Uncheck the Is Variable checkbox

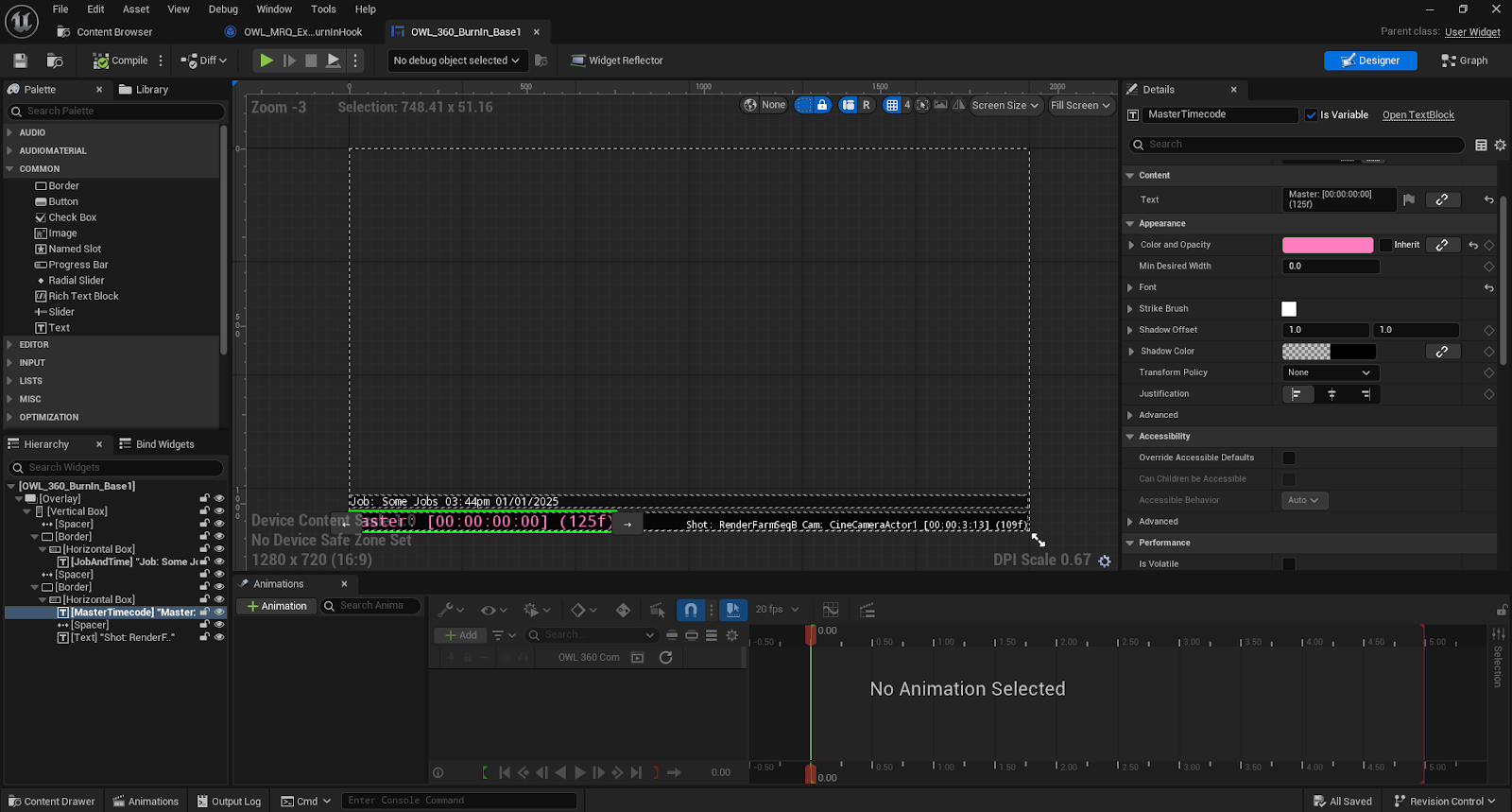[x=1311, y=115]
